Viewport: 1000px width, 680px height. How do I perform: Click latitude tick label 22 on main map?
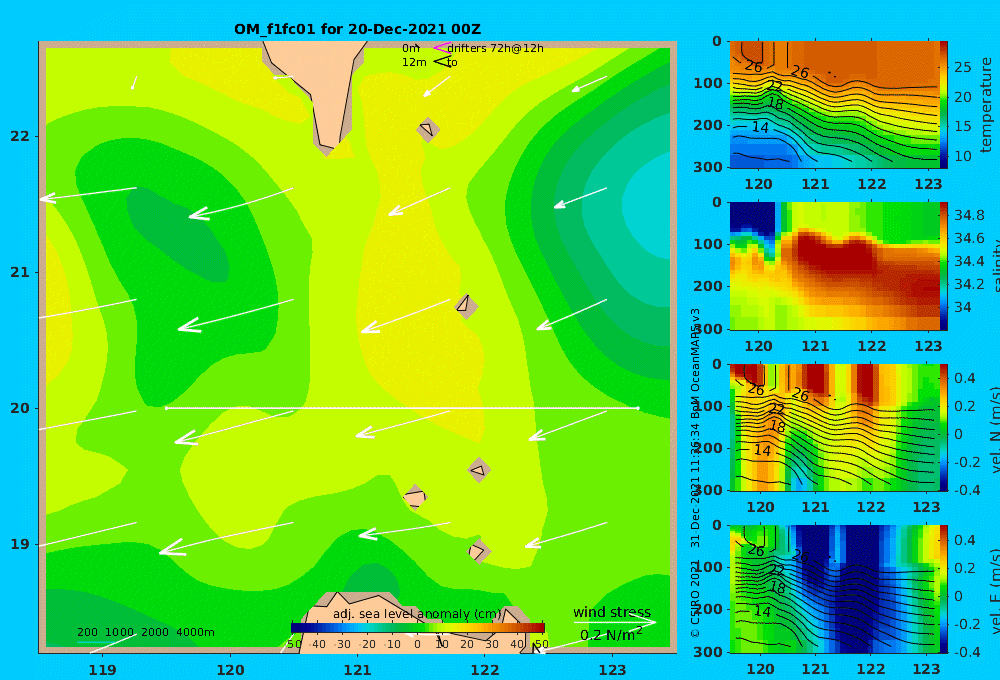click(20, 136)
